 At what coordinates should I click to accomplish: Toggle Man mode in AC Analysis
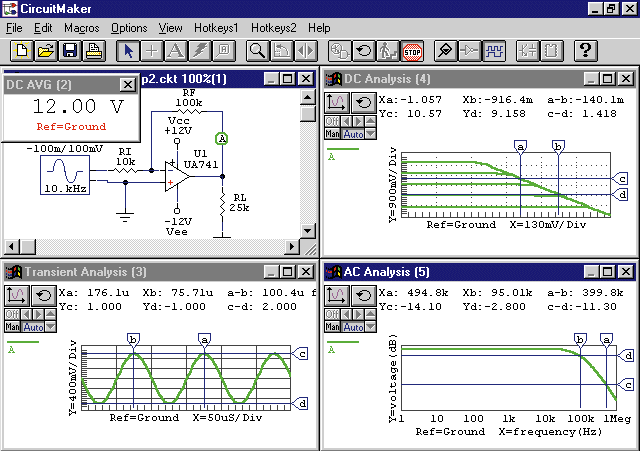click(x=332, y=327)
